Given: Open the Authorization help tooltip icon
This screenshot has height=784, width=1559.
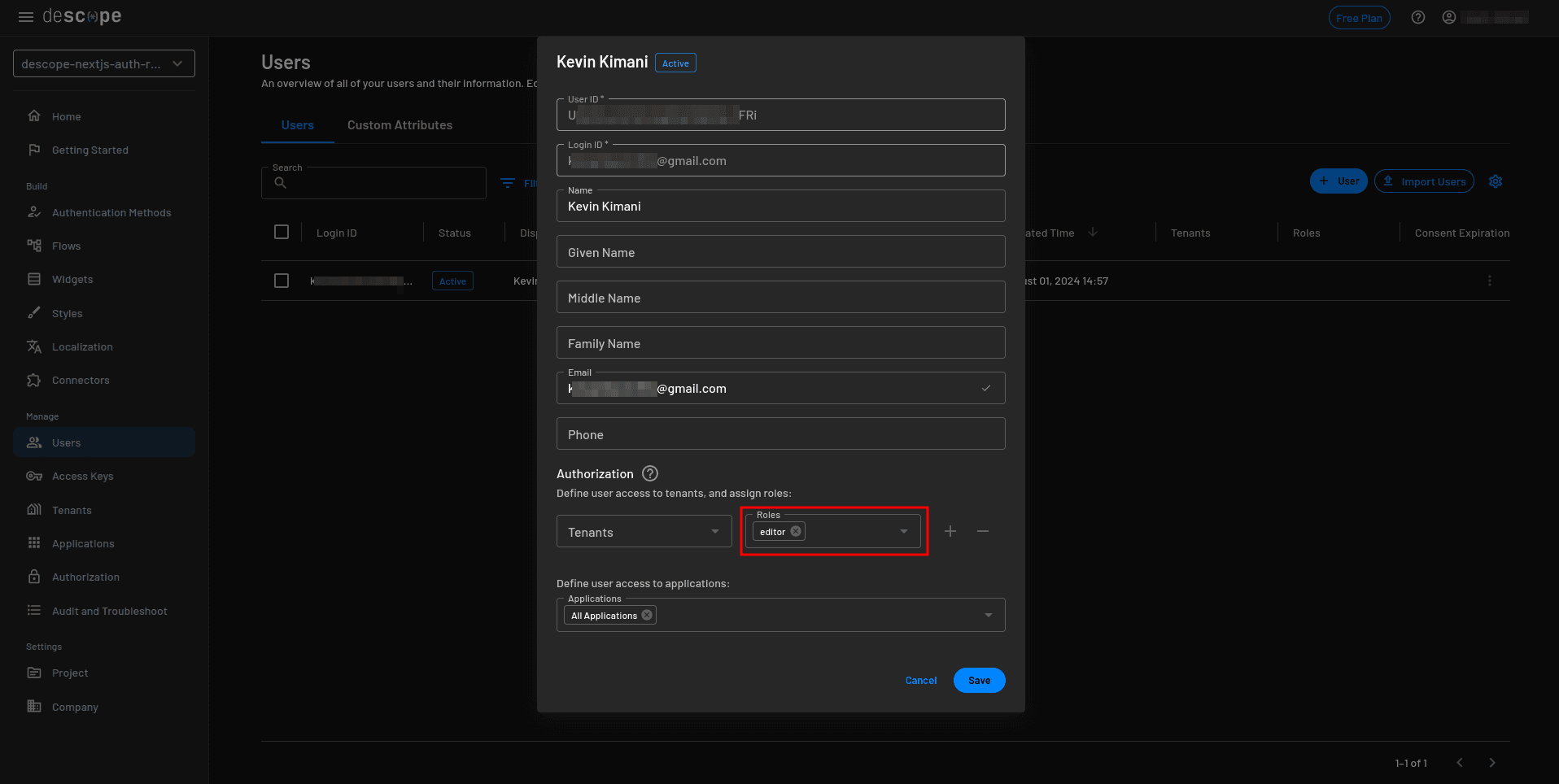Looking at the screenshot, I should point(649,473).
